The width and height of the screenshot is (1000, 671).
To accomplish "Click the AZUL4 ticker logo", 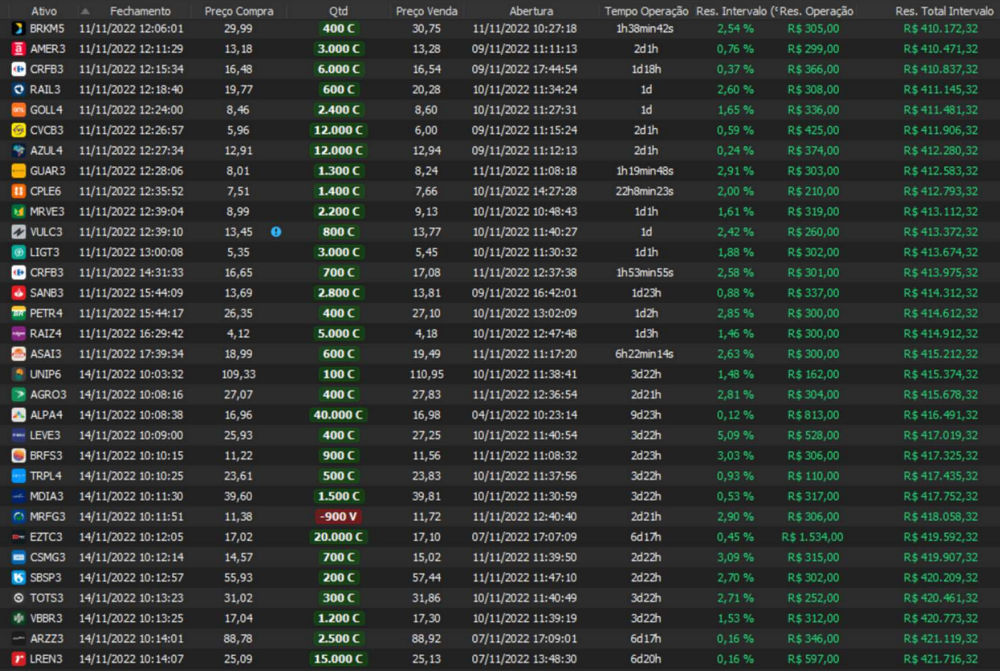I will [18, 150].
